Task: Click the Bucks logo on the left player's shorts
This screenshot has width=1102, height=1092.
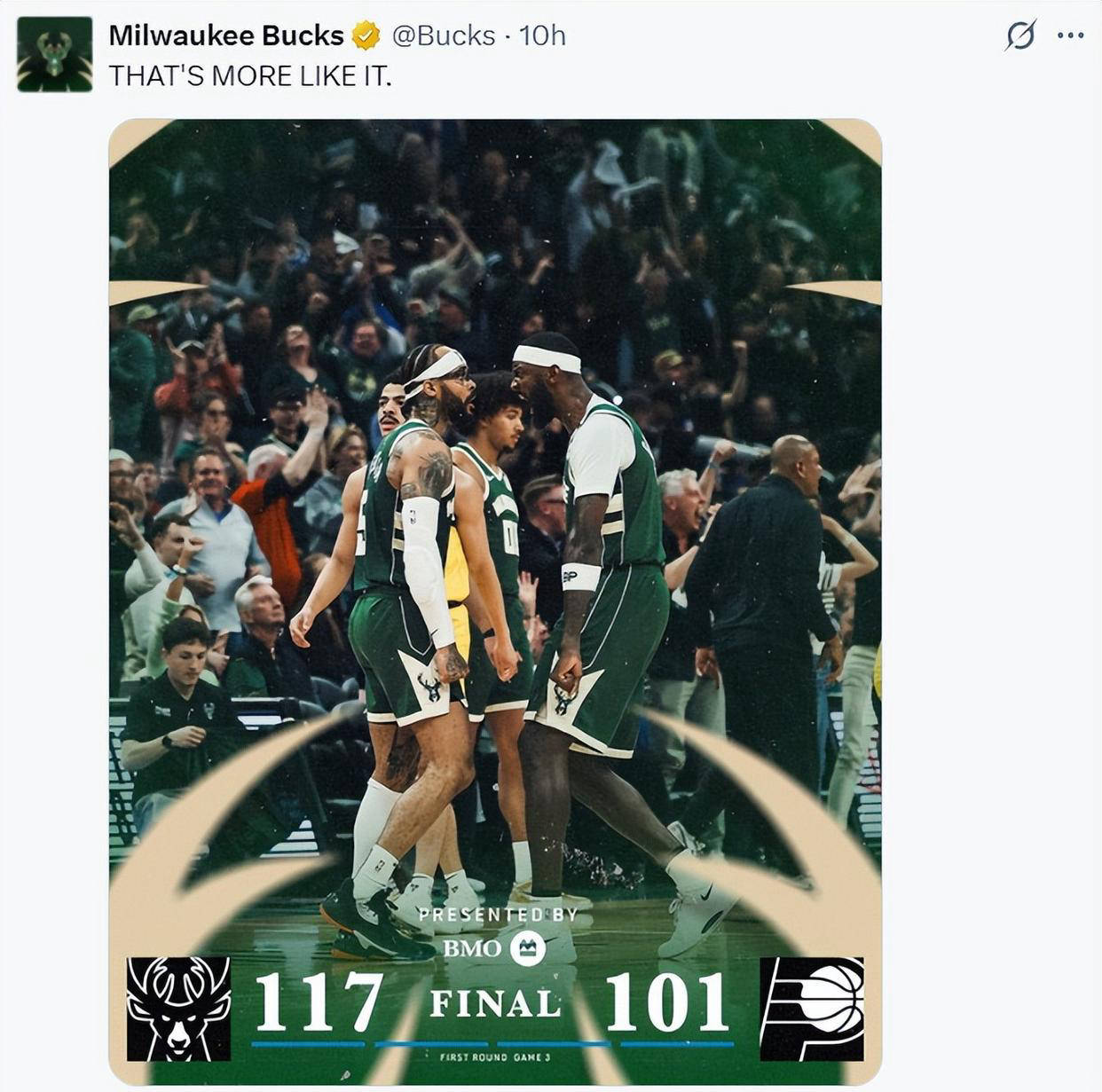Action: (x=429, y=686)
